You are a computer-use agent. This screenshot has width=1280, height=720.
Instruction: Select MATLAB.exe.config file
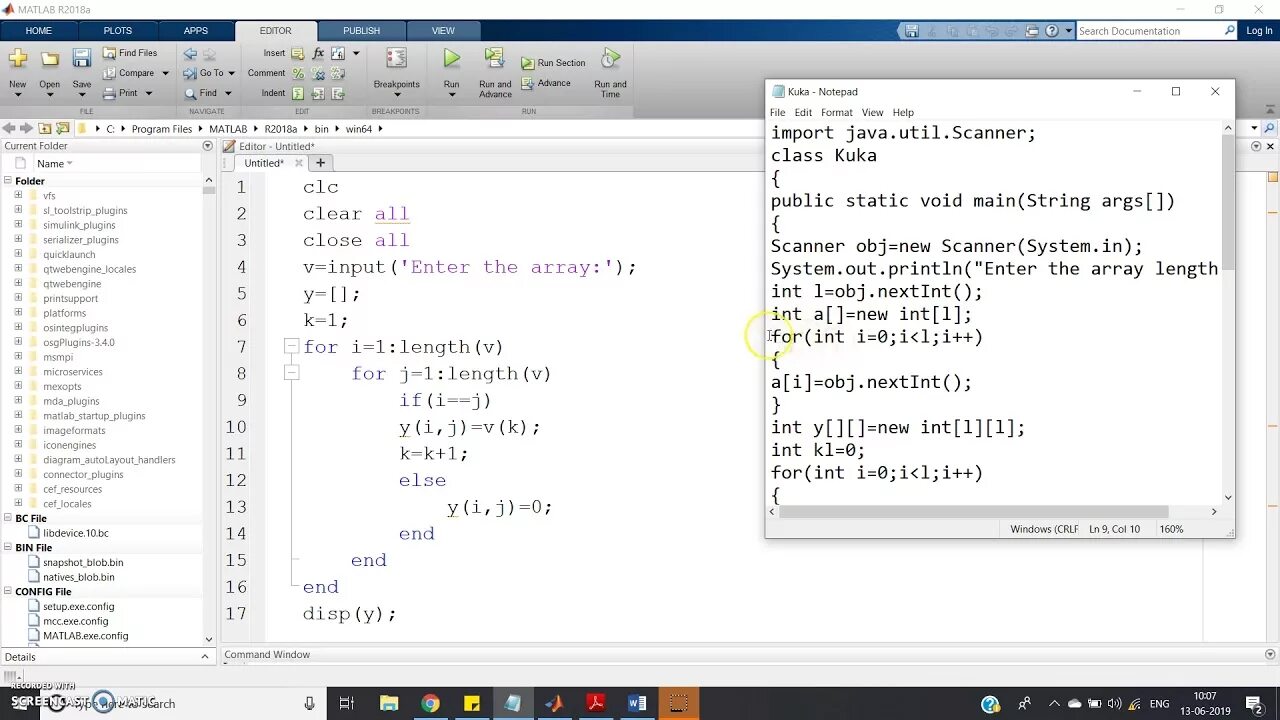(85, 636)
